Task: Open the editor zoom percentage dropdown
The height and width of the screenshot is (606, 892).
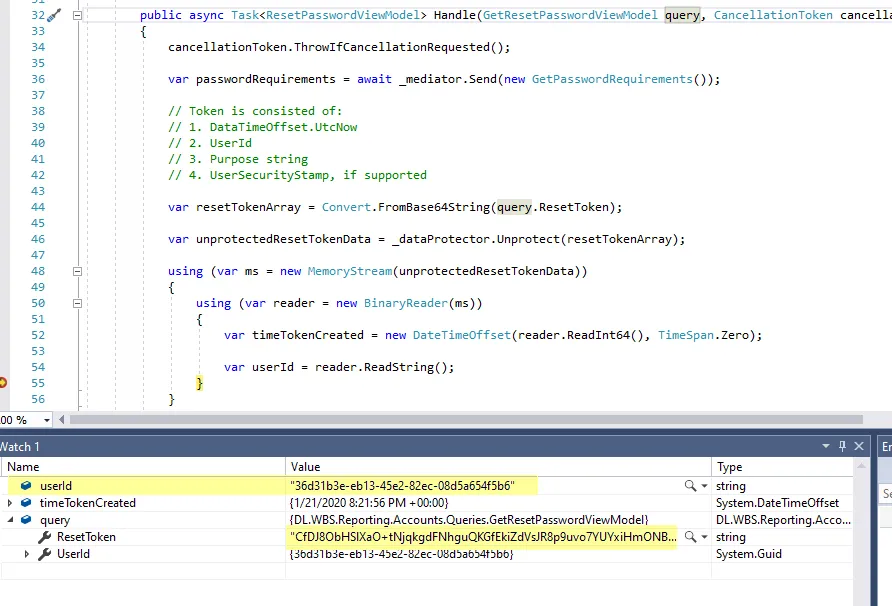Action: tap(47, 421)
